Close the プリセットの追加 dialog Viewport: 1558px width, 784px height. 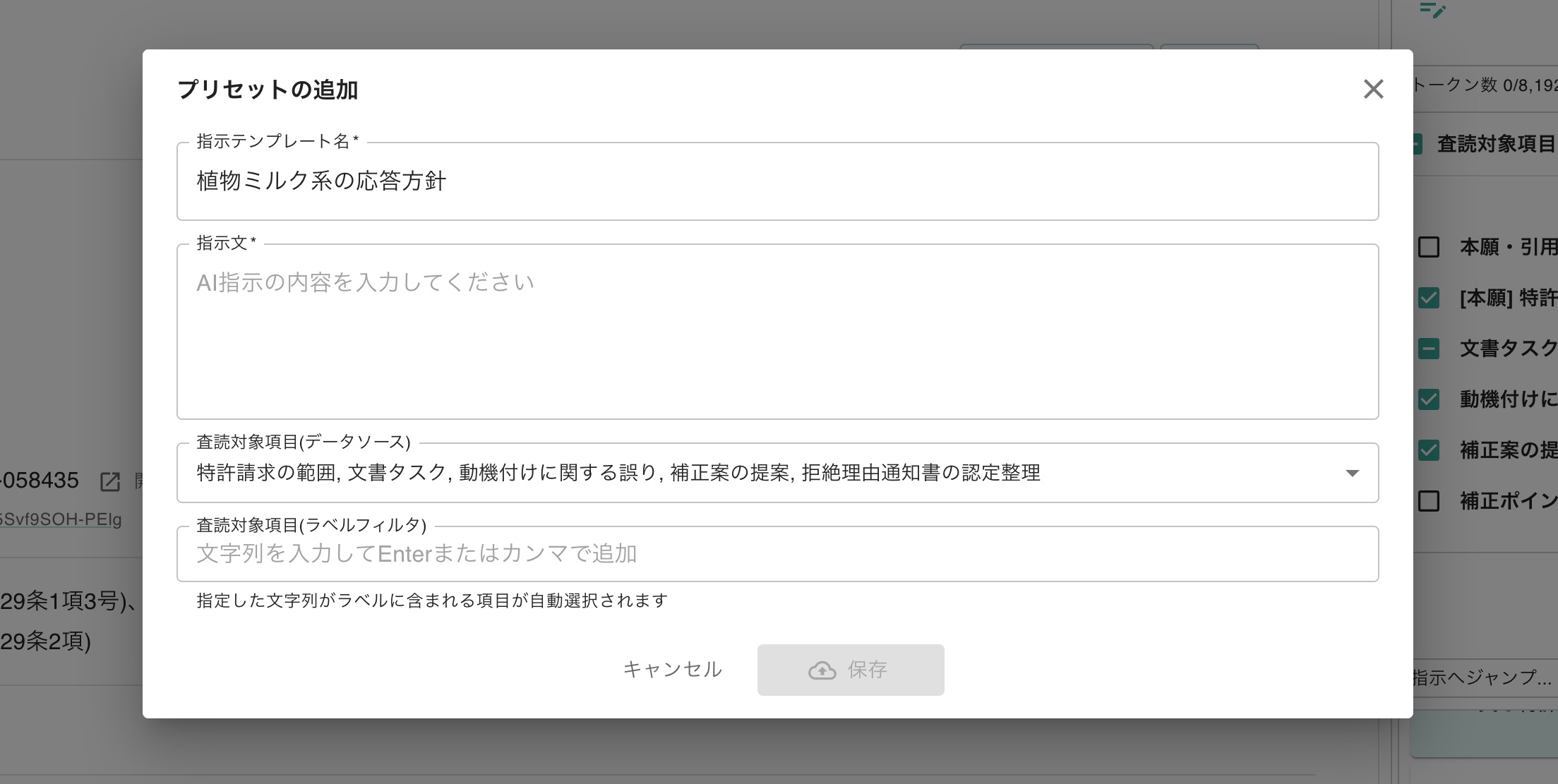coord(1373,89)
